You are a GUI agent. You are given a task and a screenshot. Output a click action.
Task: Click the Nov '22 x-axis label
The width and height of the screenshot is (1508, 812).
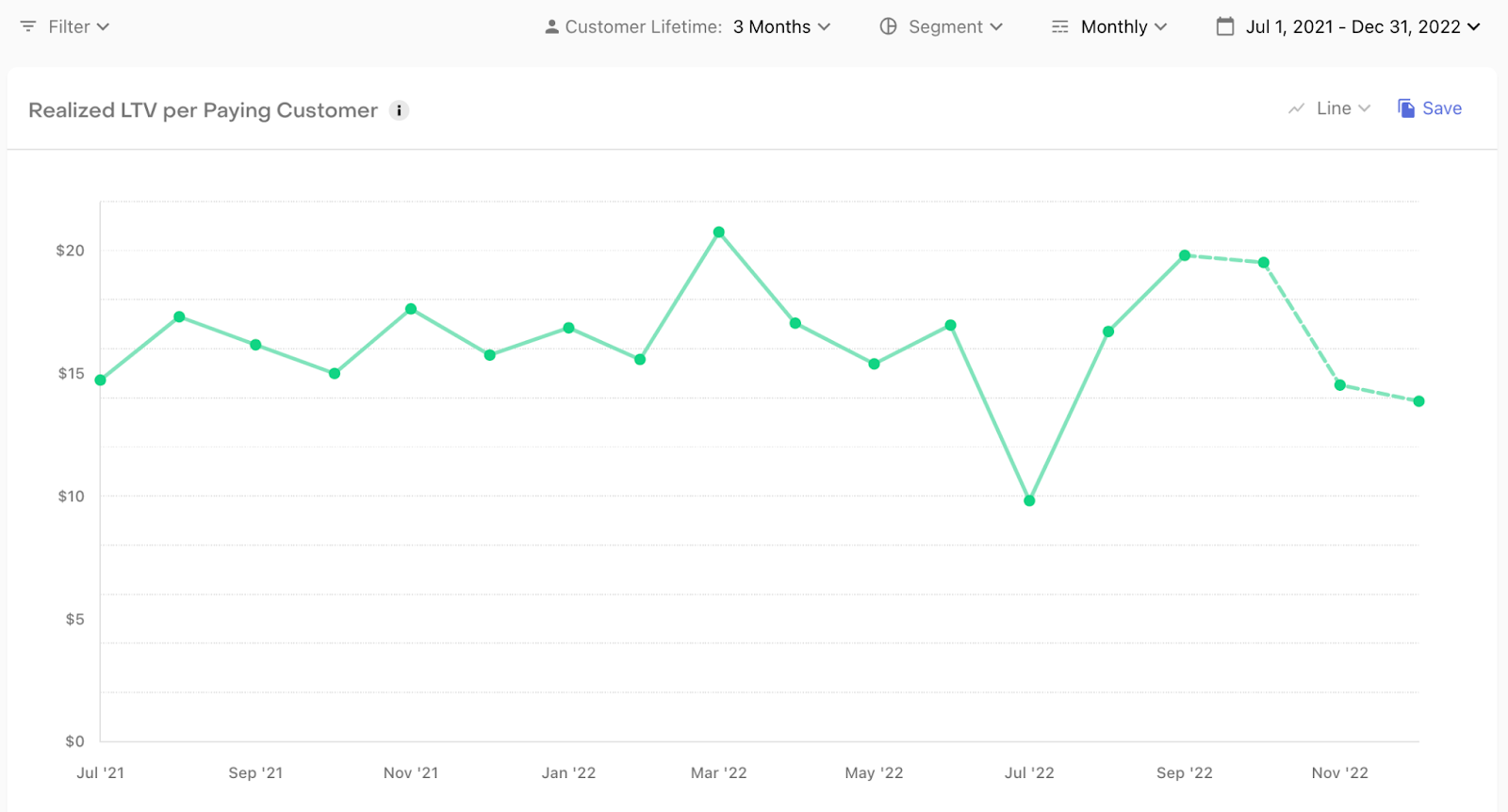coord(1340,772)
